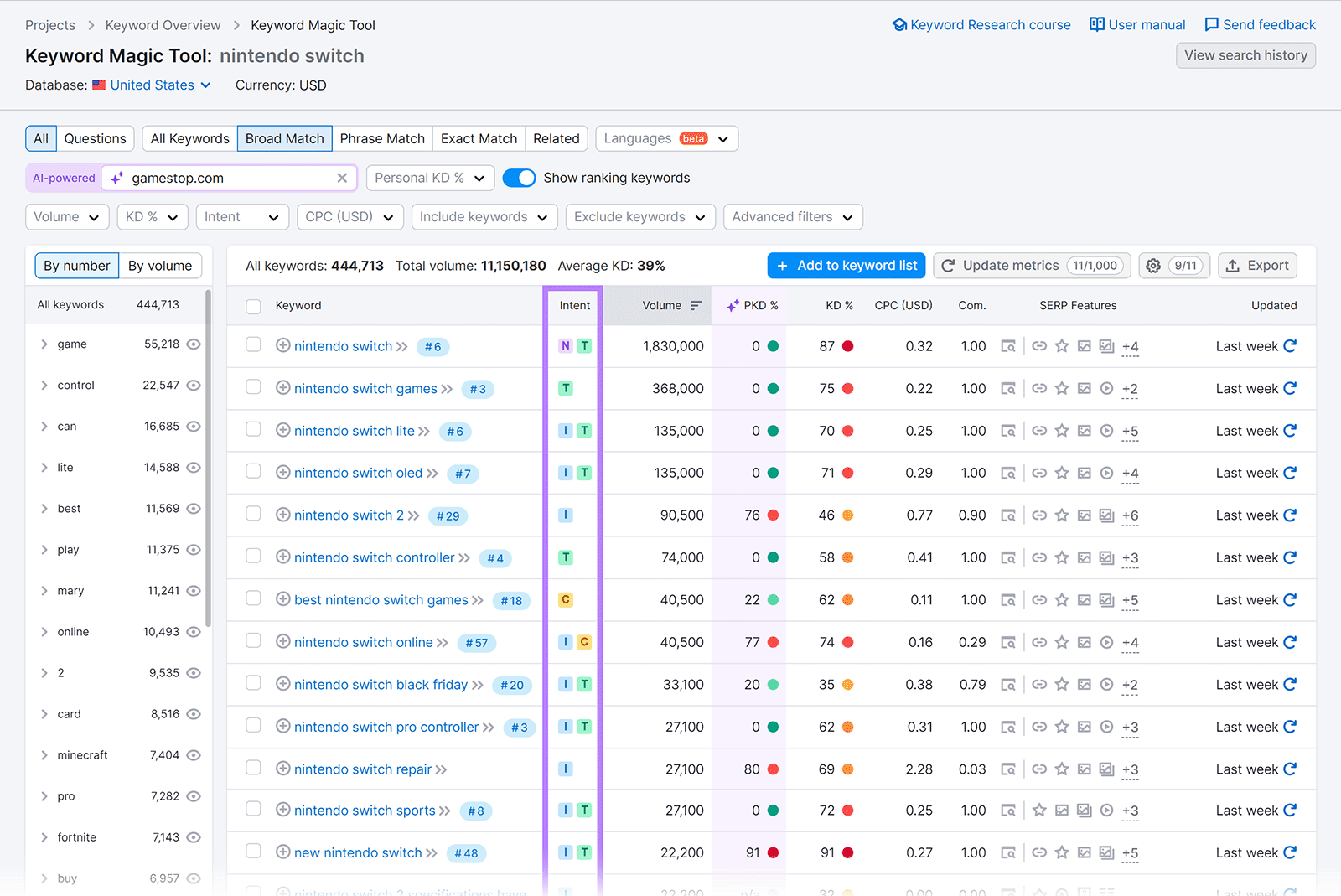Click the Export upload icon

[1233, 266]
